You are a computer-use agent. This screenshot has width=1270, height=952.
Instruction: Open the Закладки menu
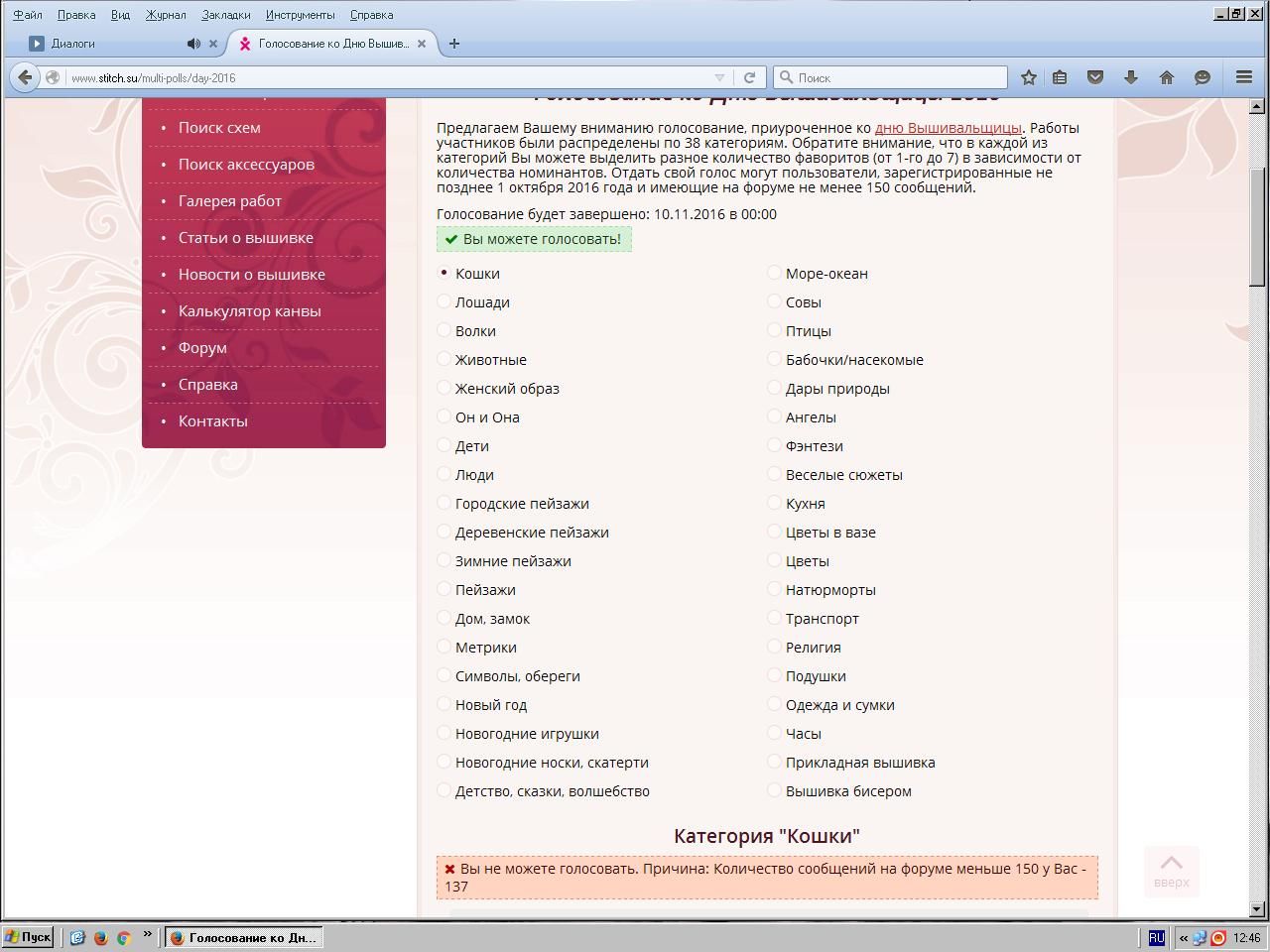225,15
